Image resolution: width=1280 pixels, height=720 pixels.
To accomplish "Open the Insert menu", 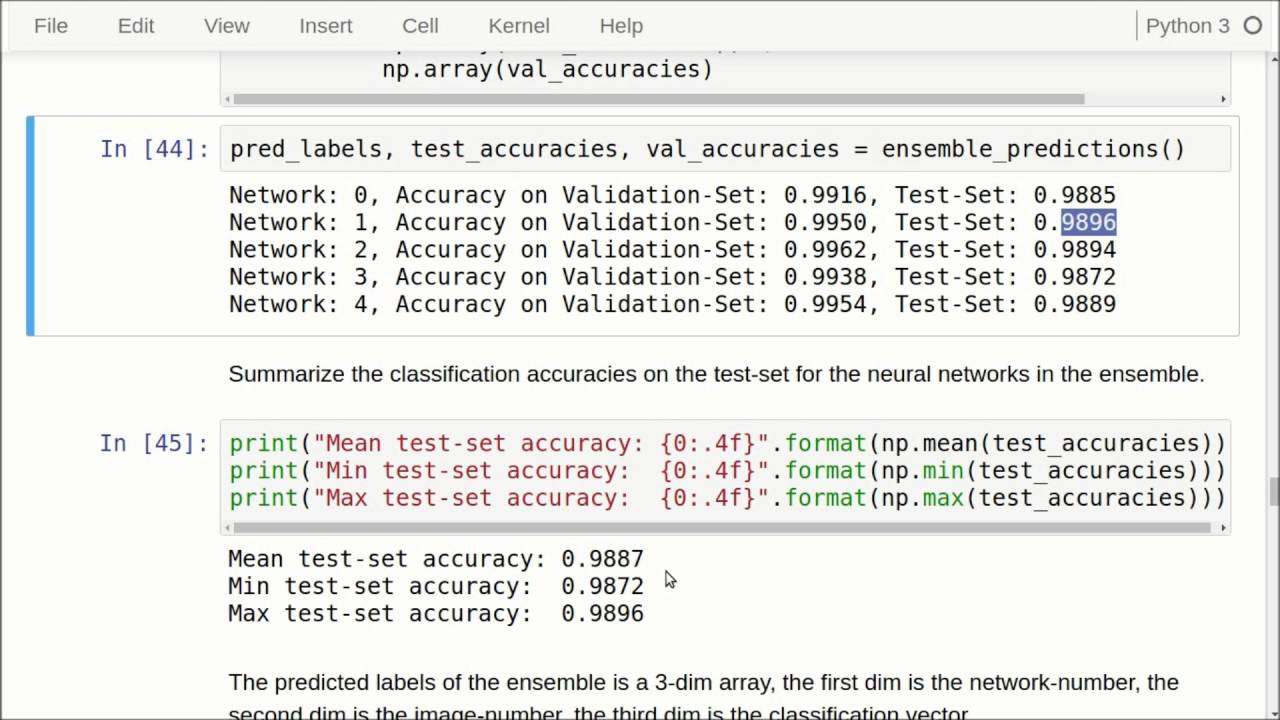I will pyautogui.click(x=326, y=26).
